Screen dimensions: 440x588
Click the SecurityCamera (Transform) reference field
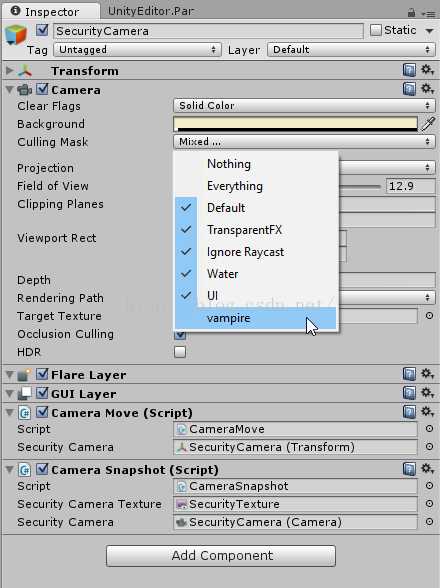296,447
